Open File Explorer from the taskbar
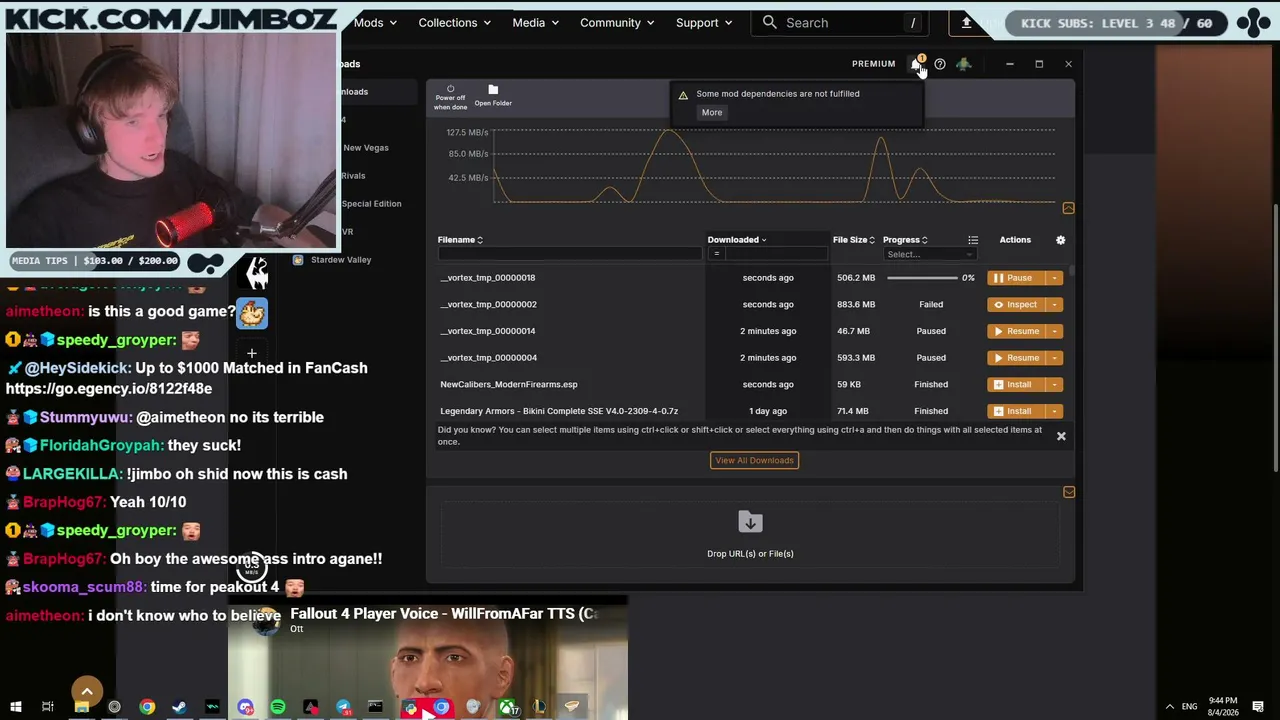 (x=82, y=708)
